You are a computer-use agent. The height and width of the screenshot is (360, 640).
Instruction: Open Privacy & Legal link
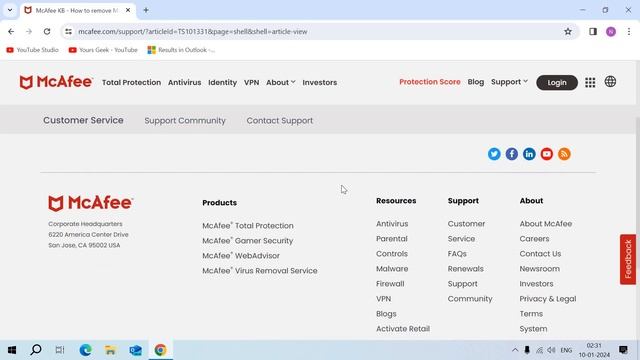pyautogui.click(x=548, y=299)
